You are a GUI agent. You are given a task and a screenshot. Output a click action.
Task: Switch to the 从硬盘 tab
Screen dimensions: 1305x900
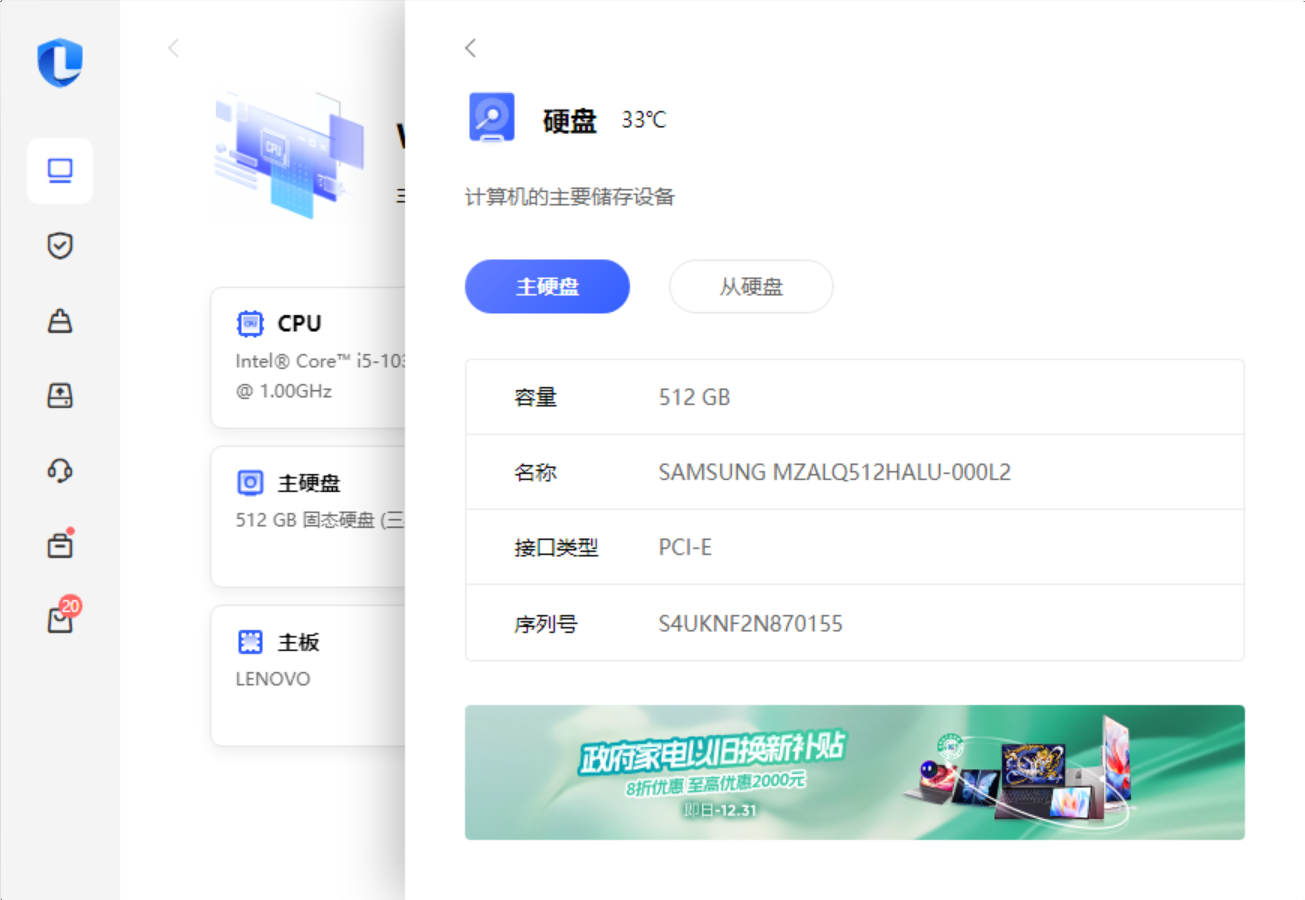[x=751, y=287]
